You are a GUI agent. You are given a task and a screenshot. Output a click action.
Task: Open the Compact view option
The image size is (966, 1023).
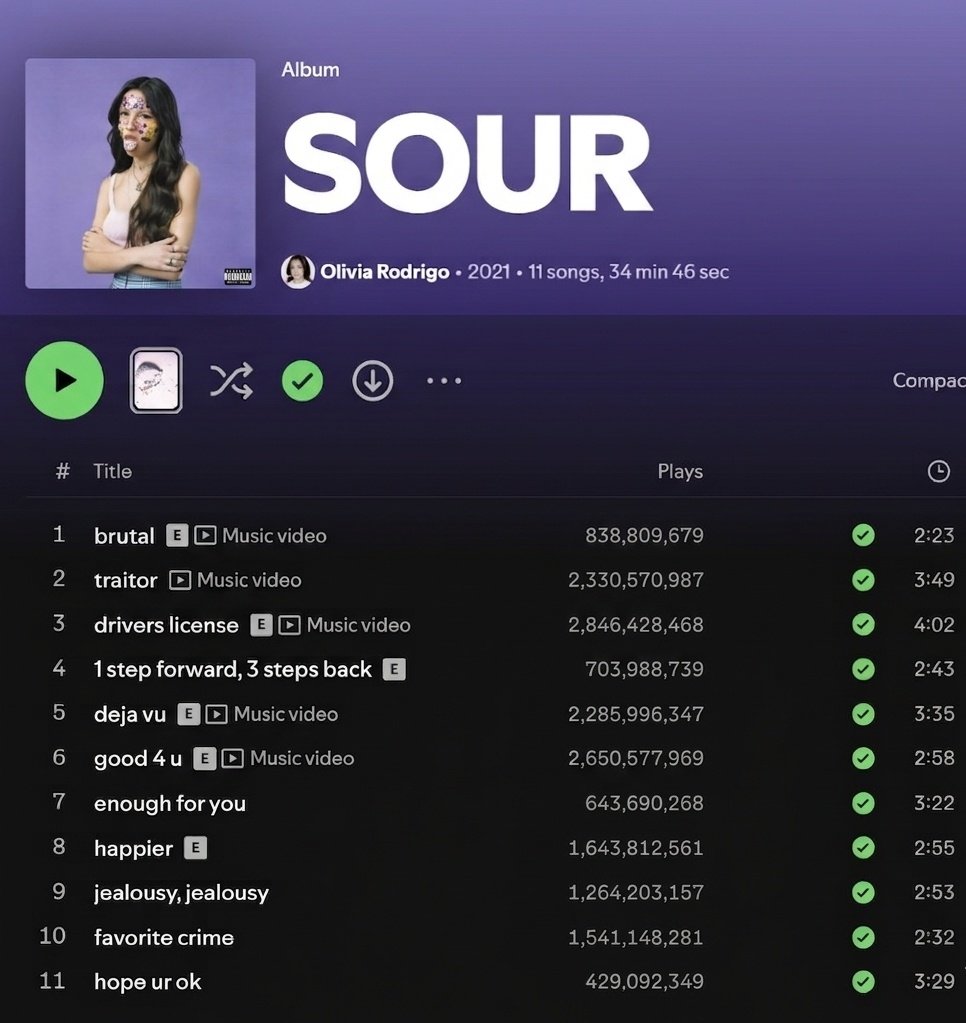(x=929, y=380)
